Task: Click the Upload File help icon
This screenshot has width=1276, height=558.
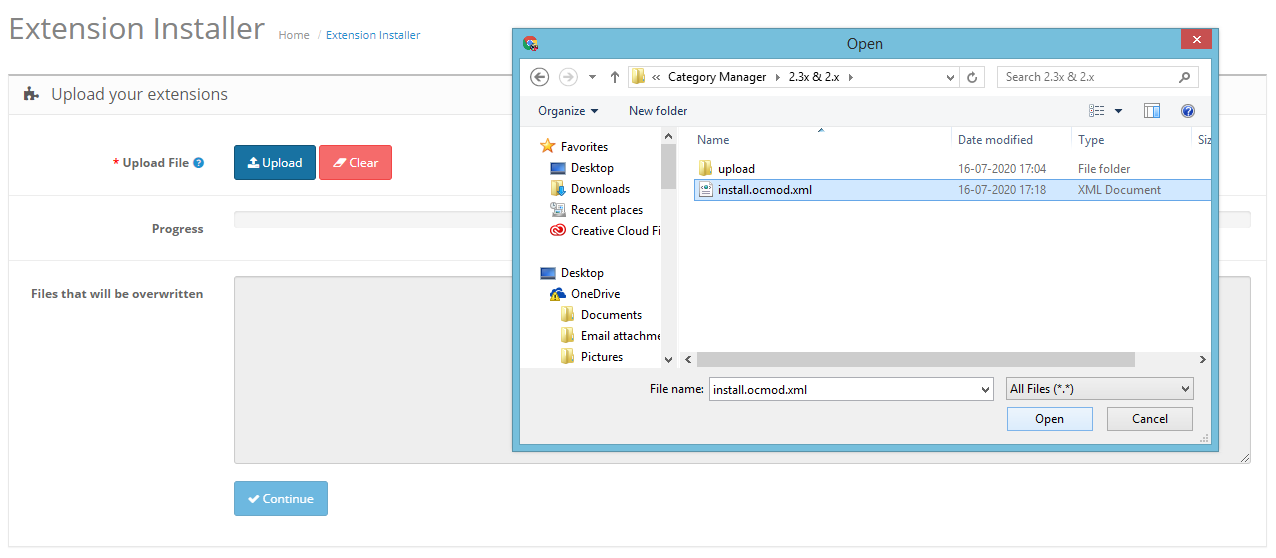Action: [199, 163]
